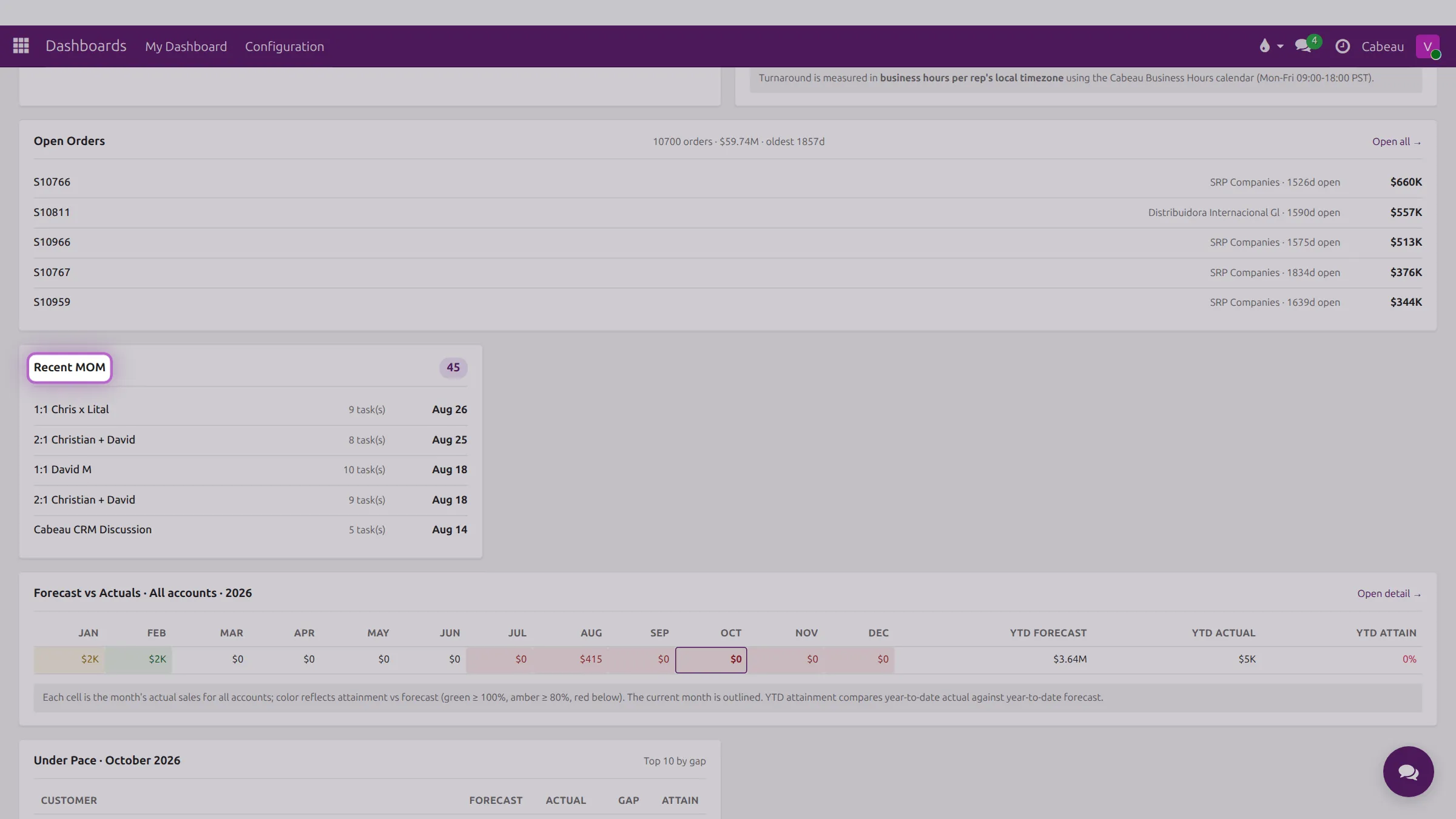Open the apps grid menu icon
The width and height of the screenshot is (1456, 819).
tap(21, 46)
